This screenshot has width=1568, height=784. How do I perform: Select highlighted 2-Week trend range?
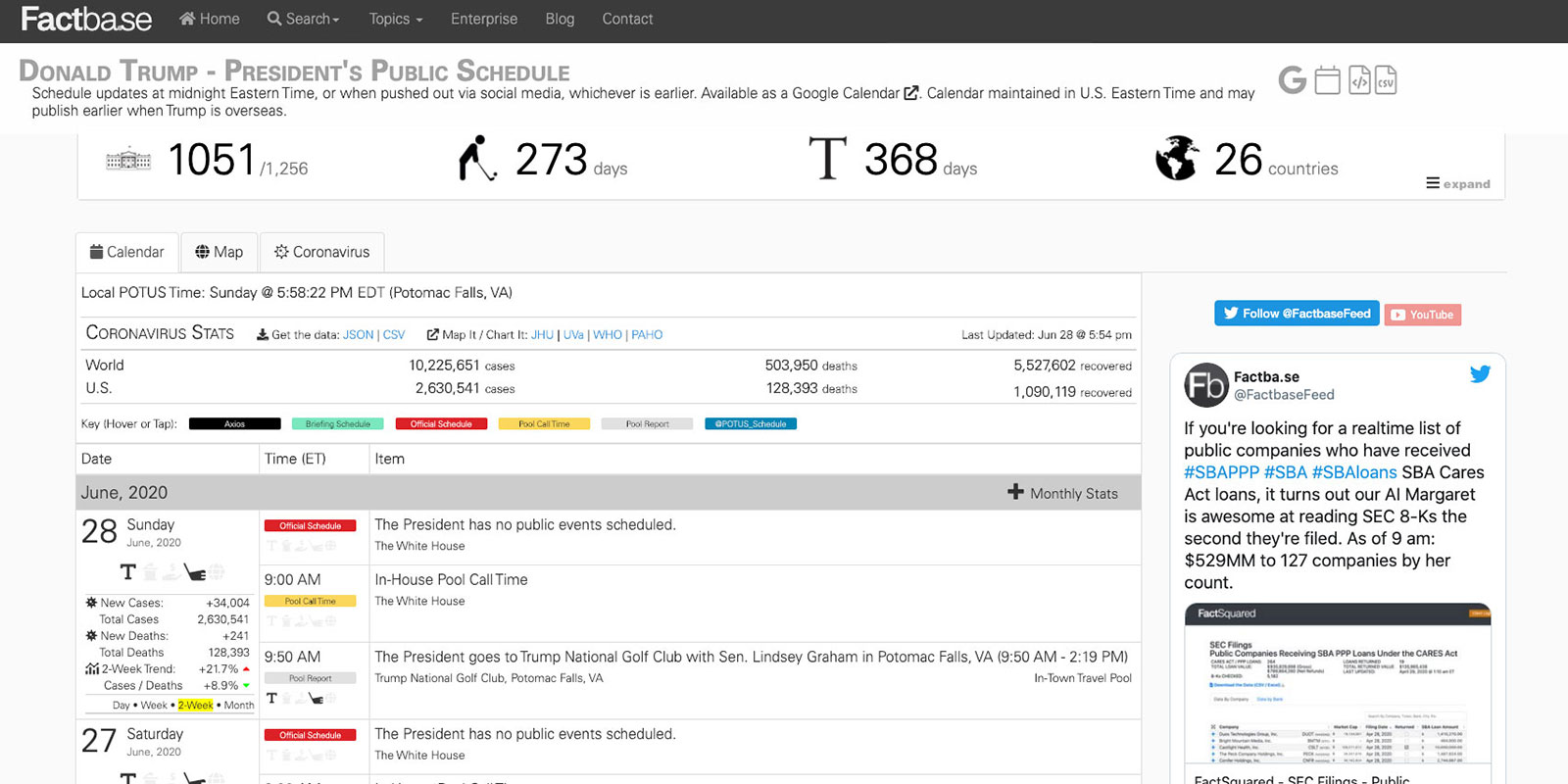pos(195,706)
